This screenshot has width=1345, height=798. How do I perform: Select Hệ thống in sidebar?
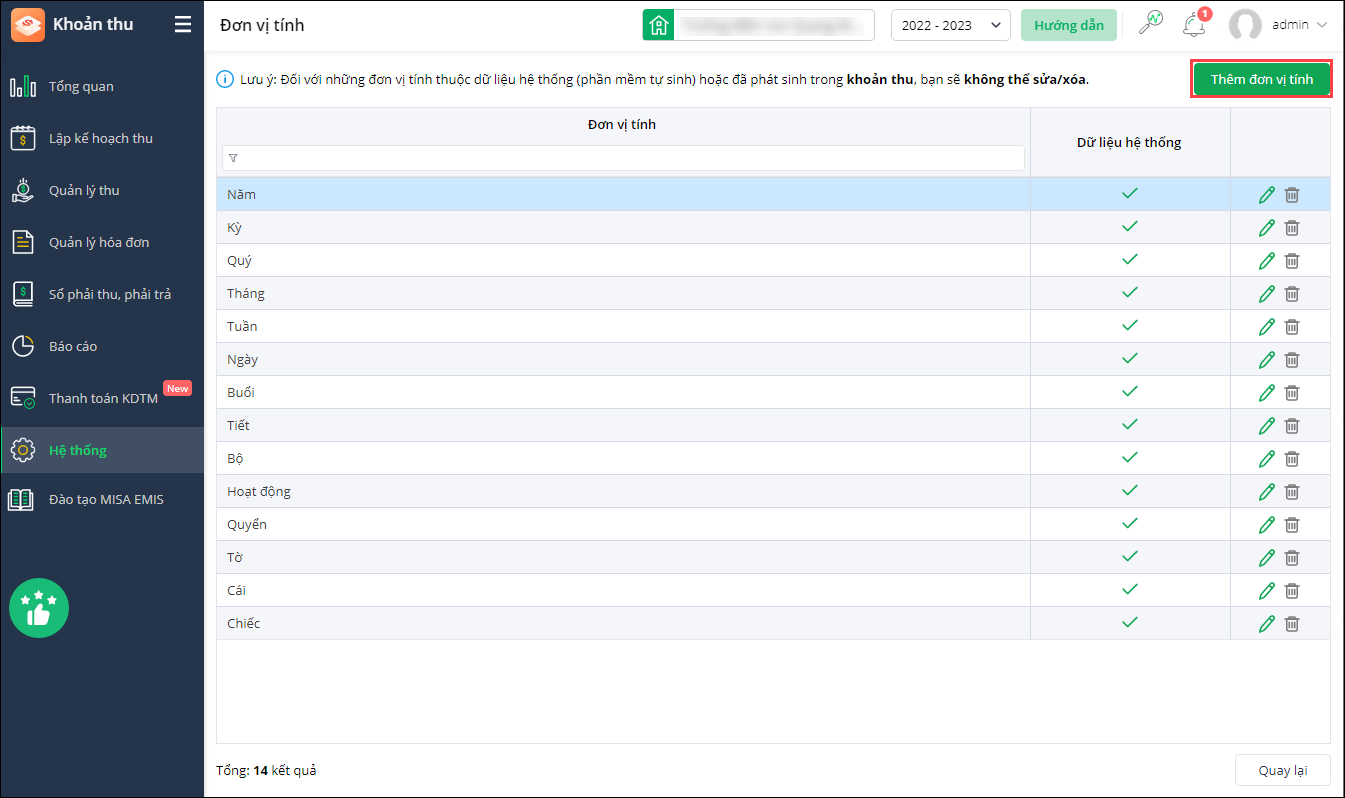[x=102, y=450]
